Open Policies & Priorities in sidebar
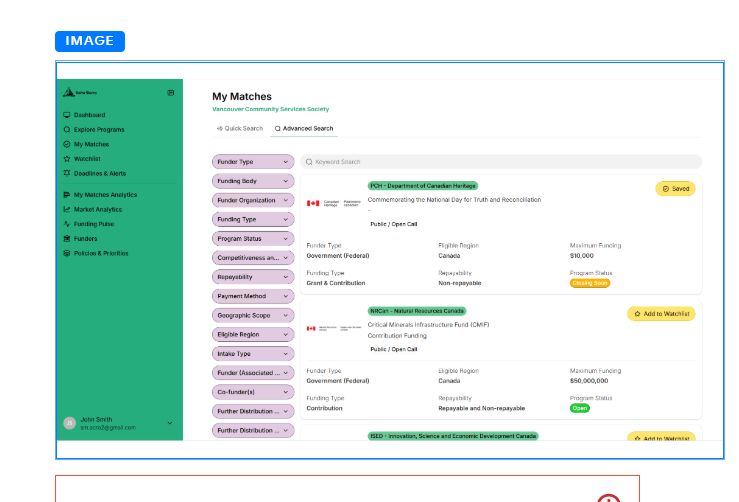This screenshot has width=739, height=502. tap(96, 253)
